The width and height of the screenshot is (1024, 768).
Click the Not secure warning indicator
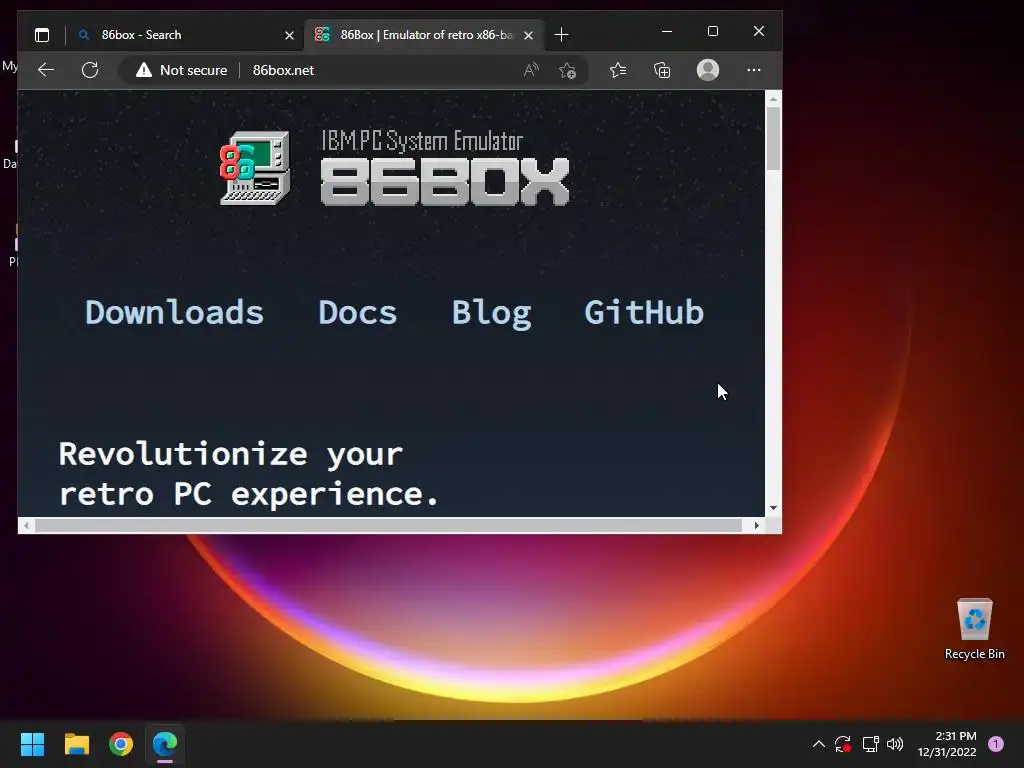182,70
